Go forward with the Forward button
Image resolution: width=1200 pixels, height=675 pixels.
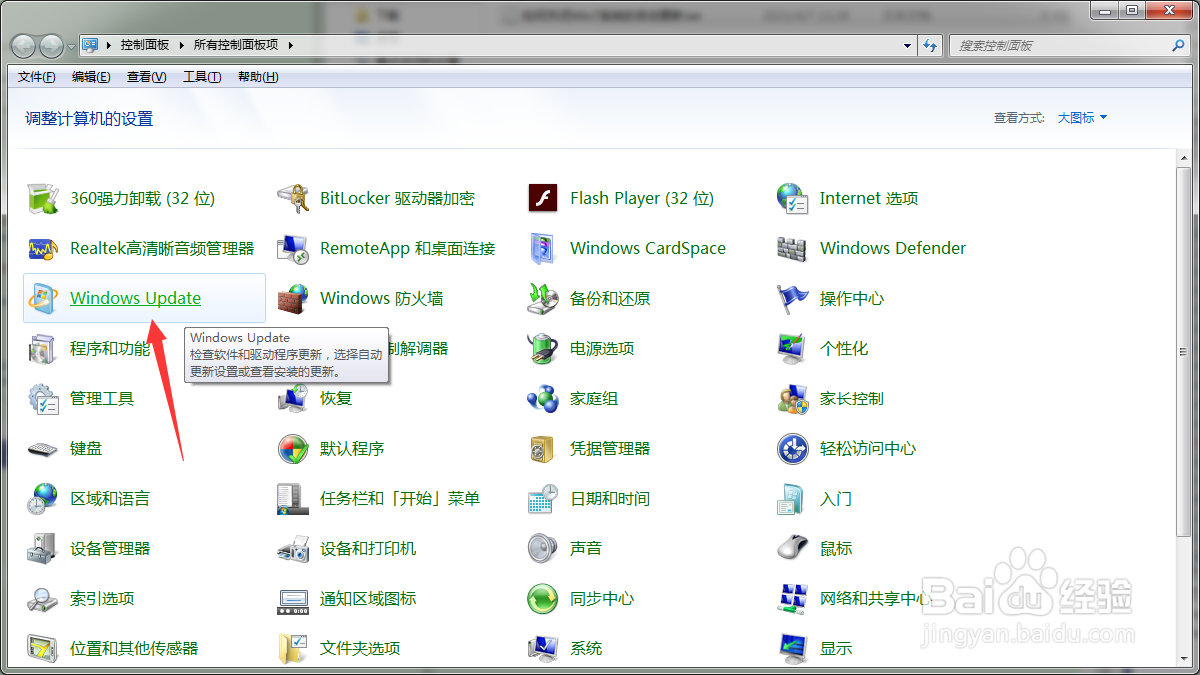(50, 46)
